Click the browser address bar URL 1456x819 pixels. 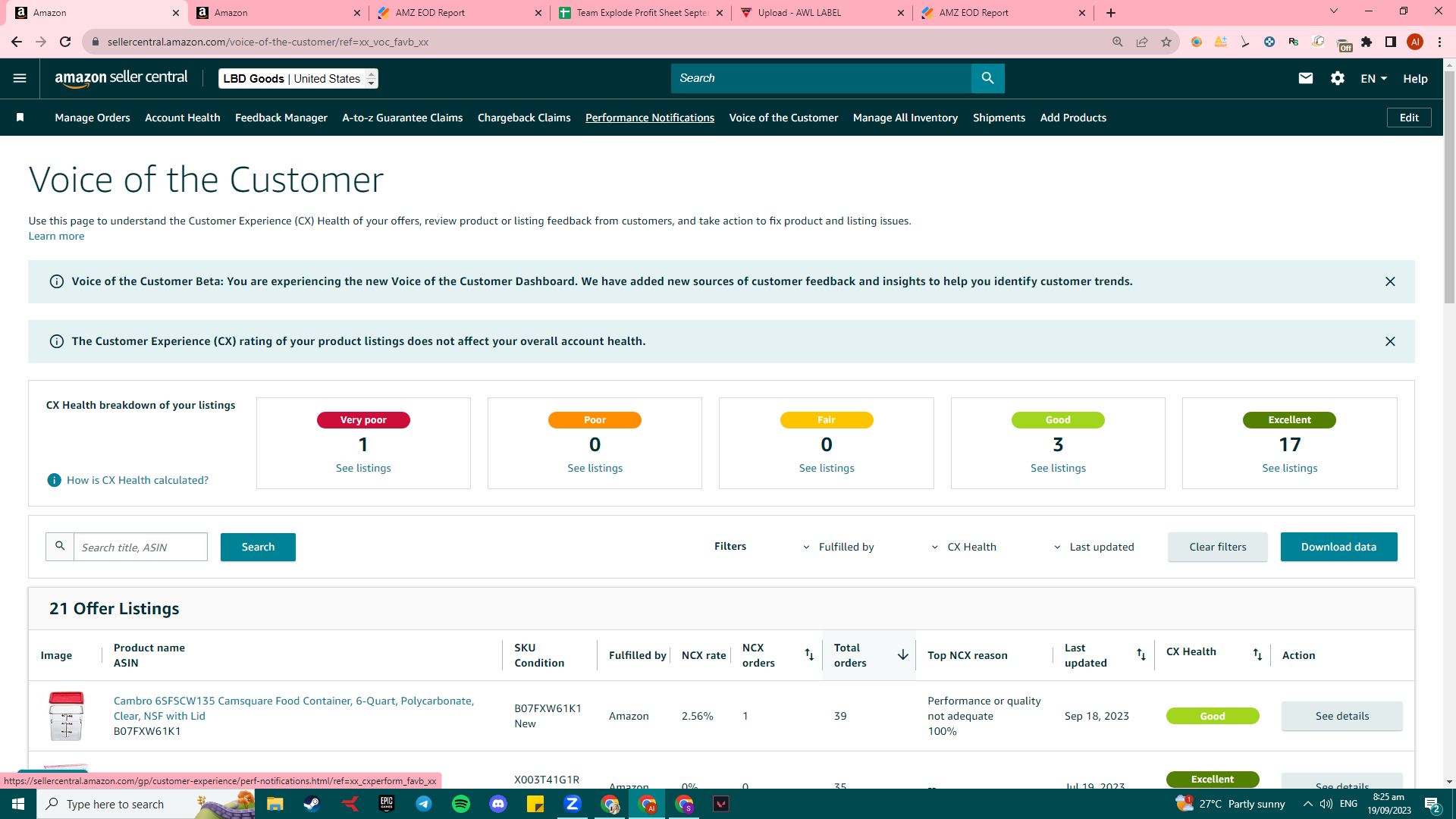click(x=268, y=42)
